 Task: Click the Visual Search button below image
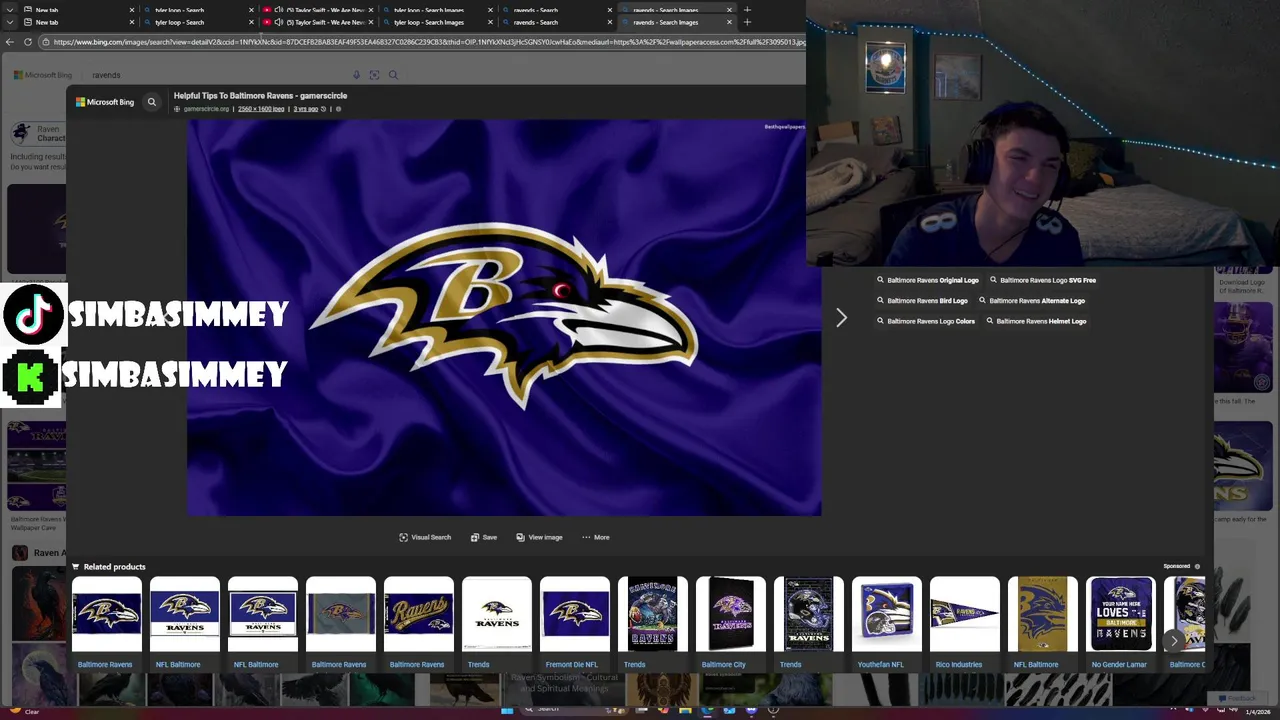point(425,537)
